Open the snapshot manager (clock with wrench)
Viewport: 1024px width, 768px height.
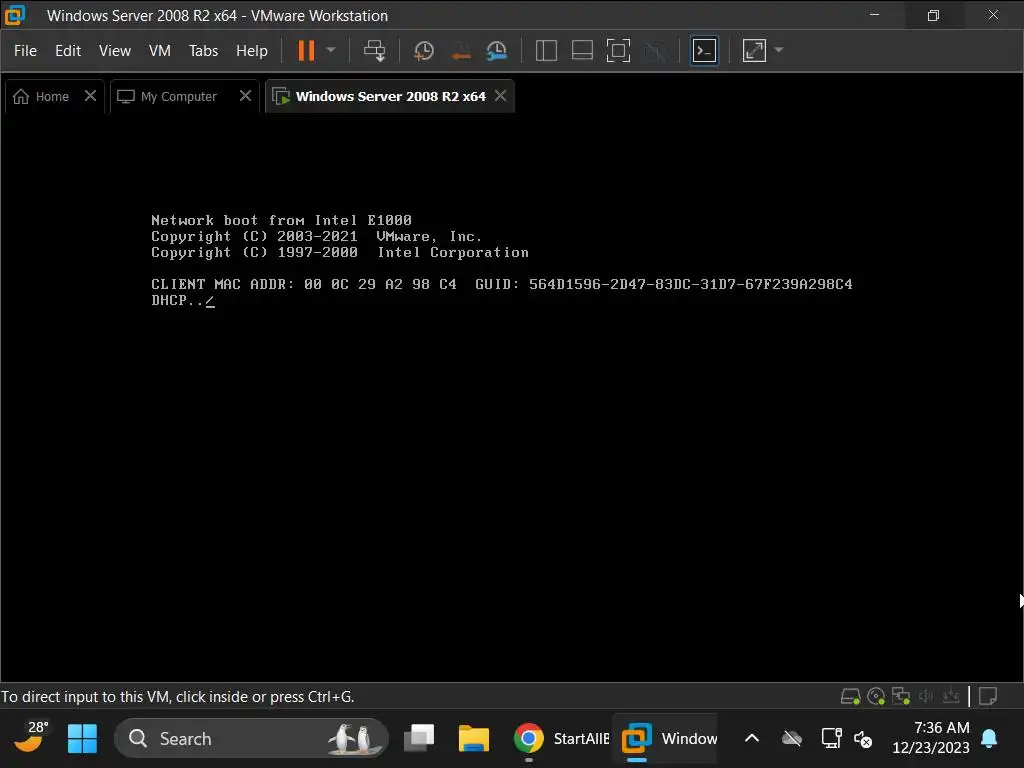click(497, 50)
